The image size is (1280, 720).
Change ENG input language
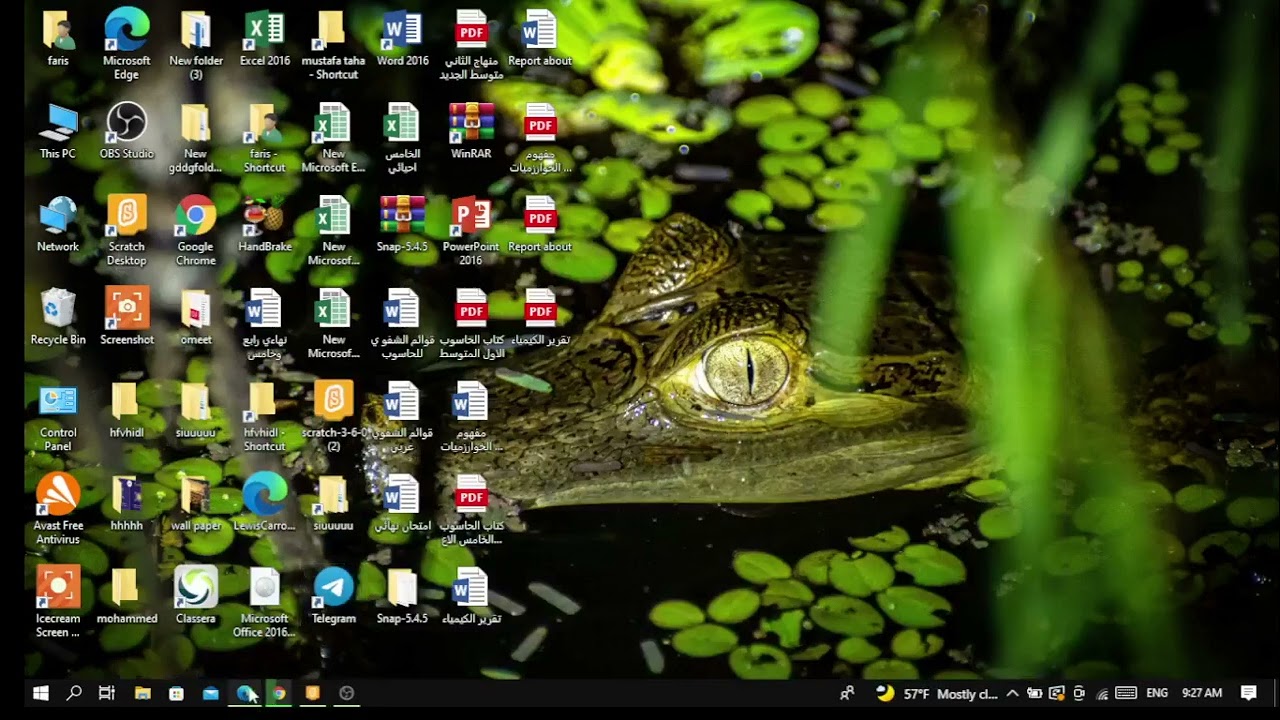pos(1157,693)
